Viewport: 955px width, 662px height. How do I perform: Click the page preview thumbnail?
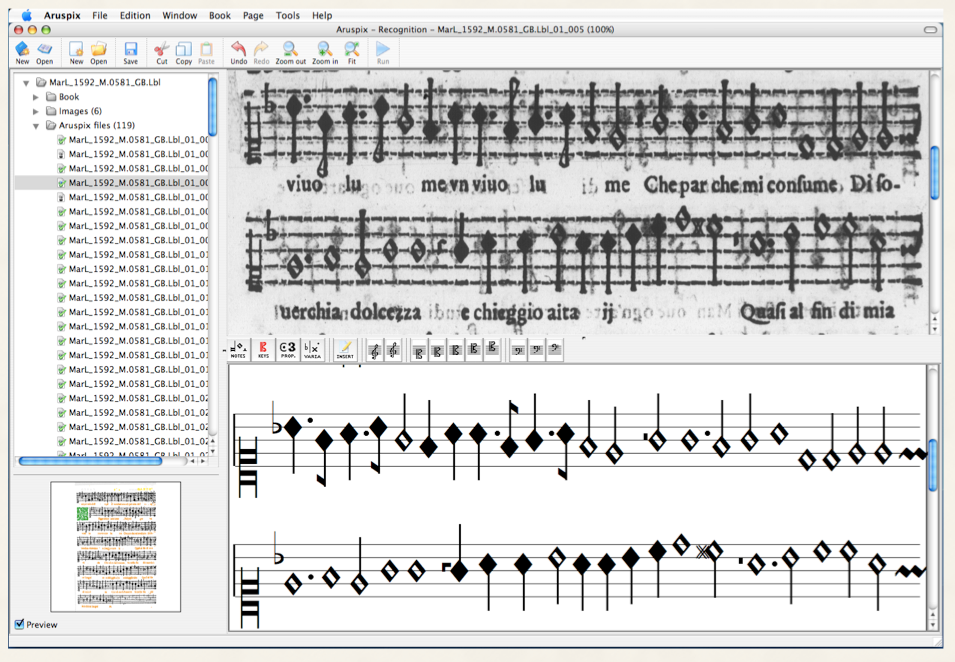tap(116, 546)
